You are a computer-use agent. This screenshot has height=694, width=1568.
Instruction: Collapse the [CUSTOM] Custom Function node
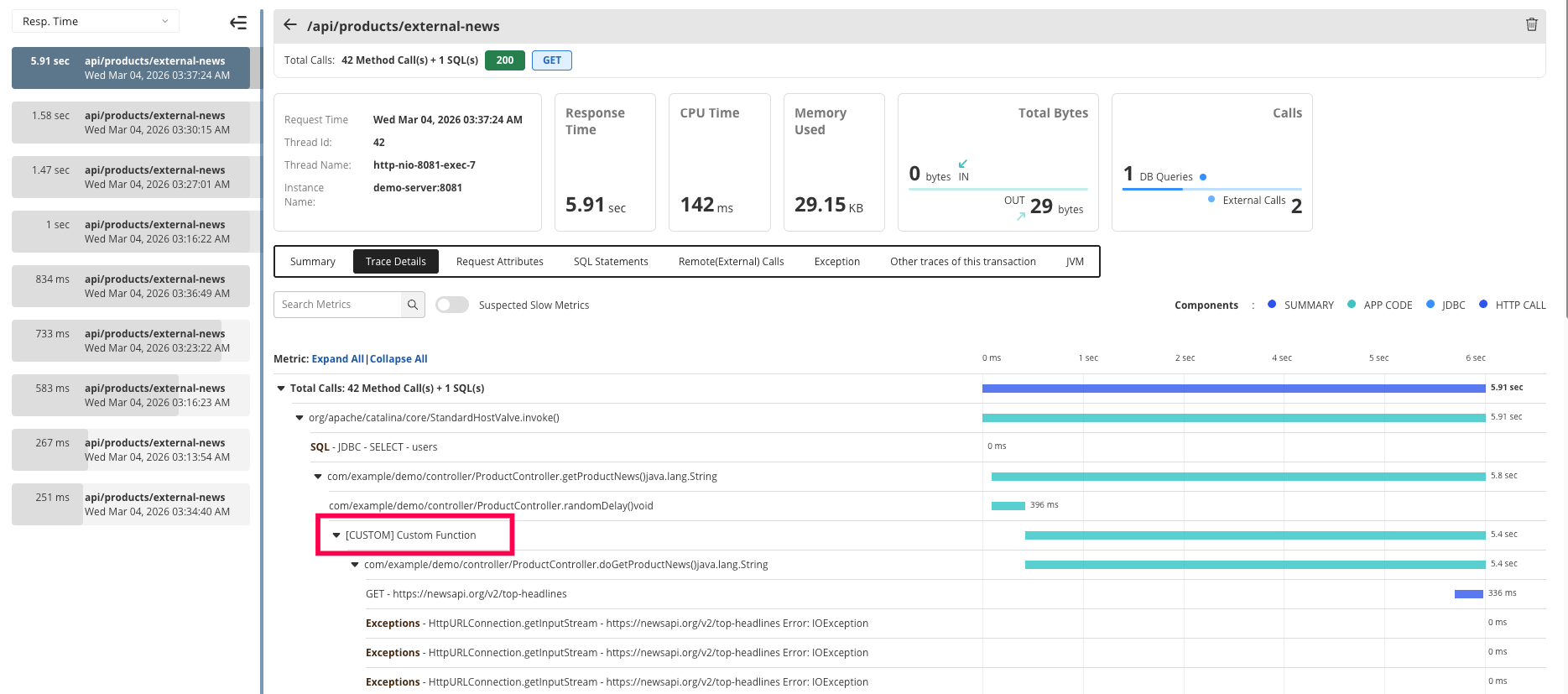[x=336, y=535]
